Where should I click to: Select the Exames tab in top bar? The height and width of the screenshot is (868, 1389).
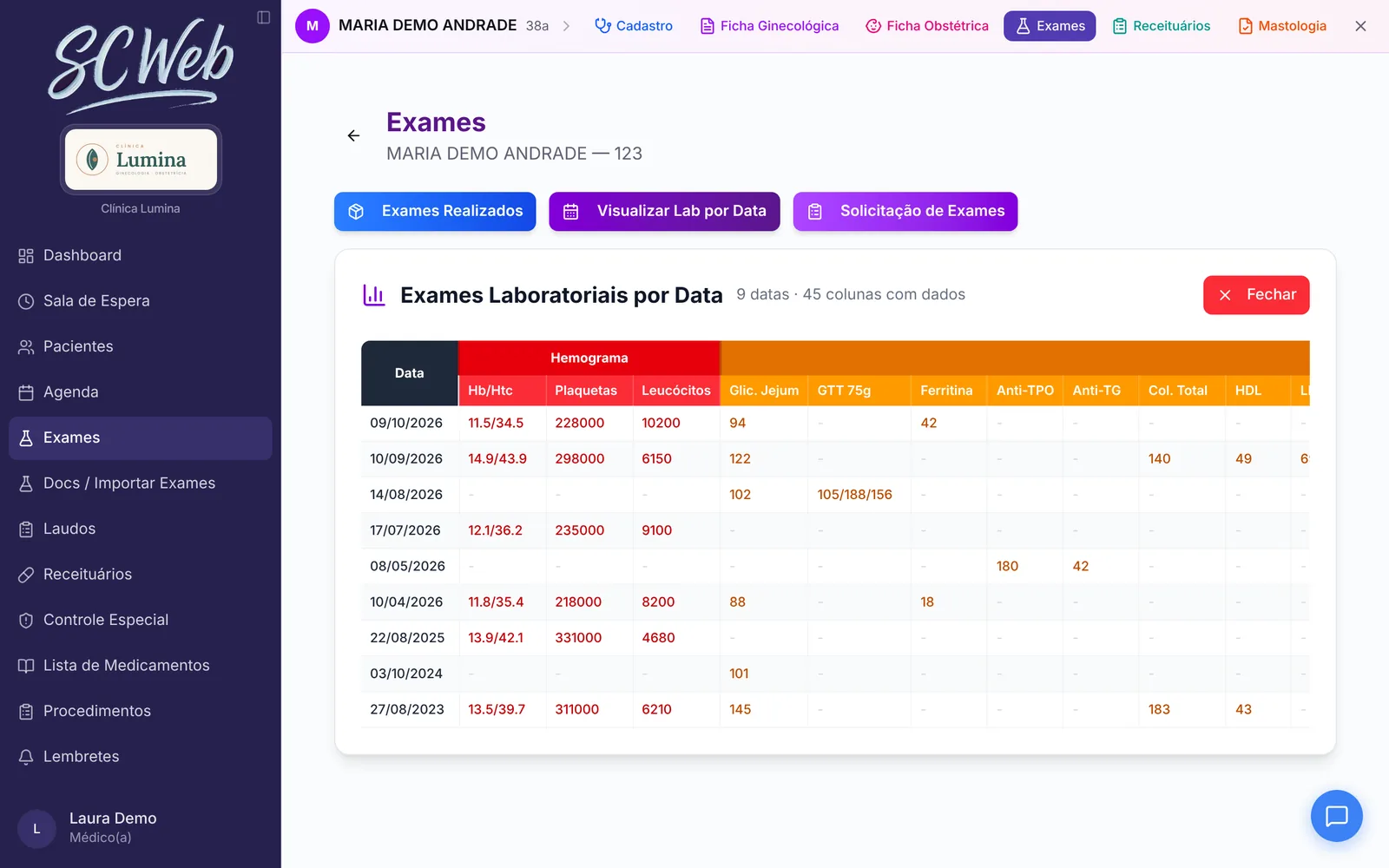pyautogui.click(x=1050, y=26)
